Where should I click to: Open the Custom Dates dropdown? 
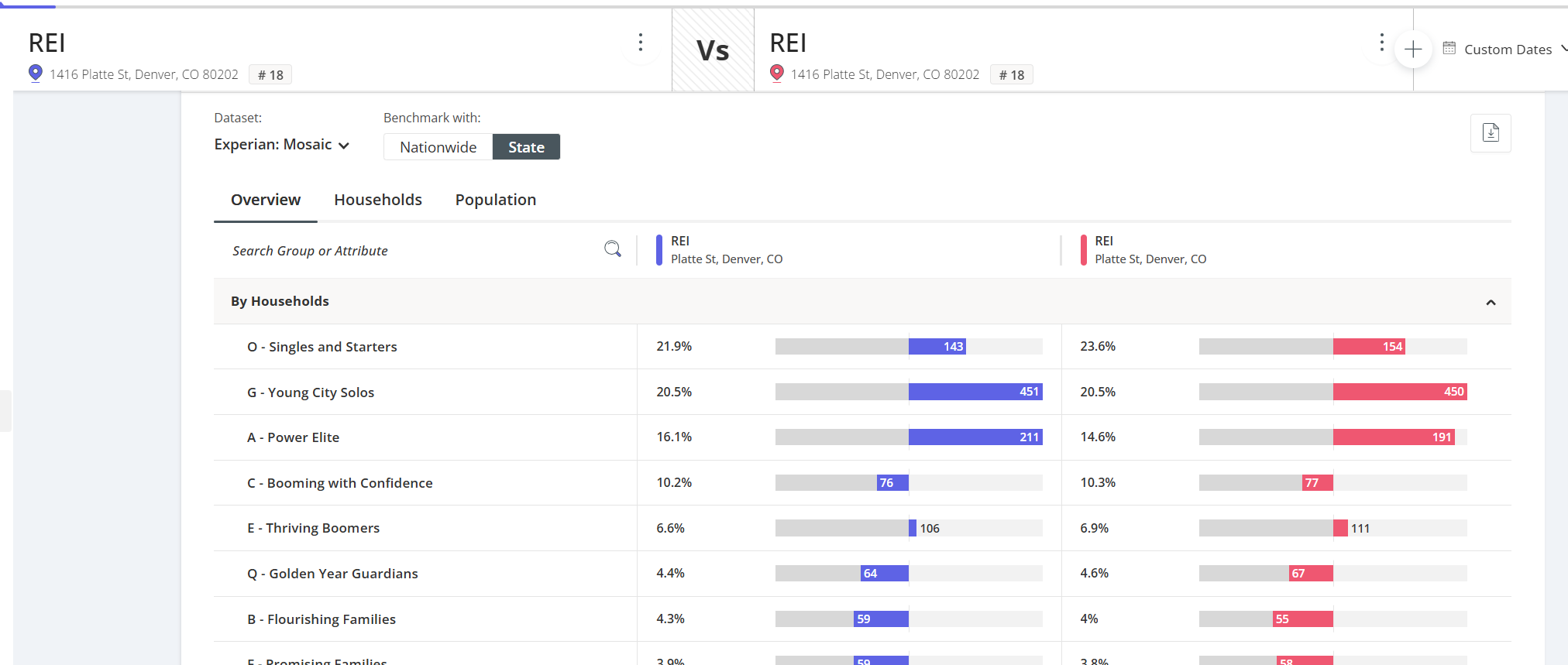[x=1506, y=50]
